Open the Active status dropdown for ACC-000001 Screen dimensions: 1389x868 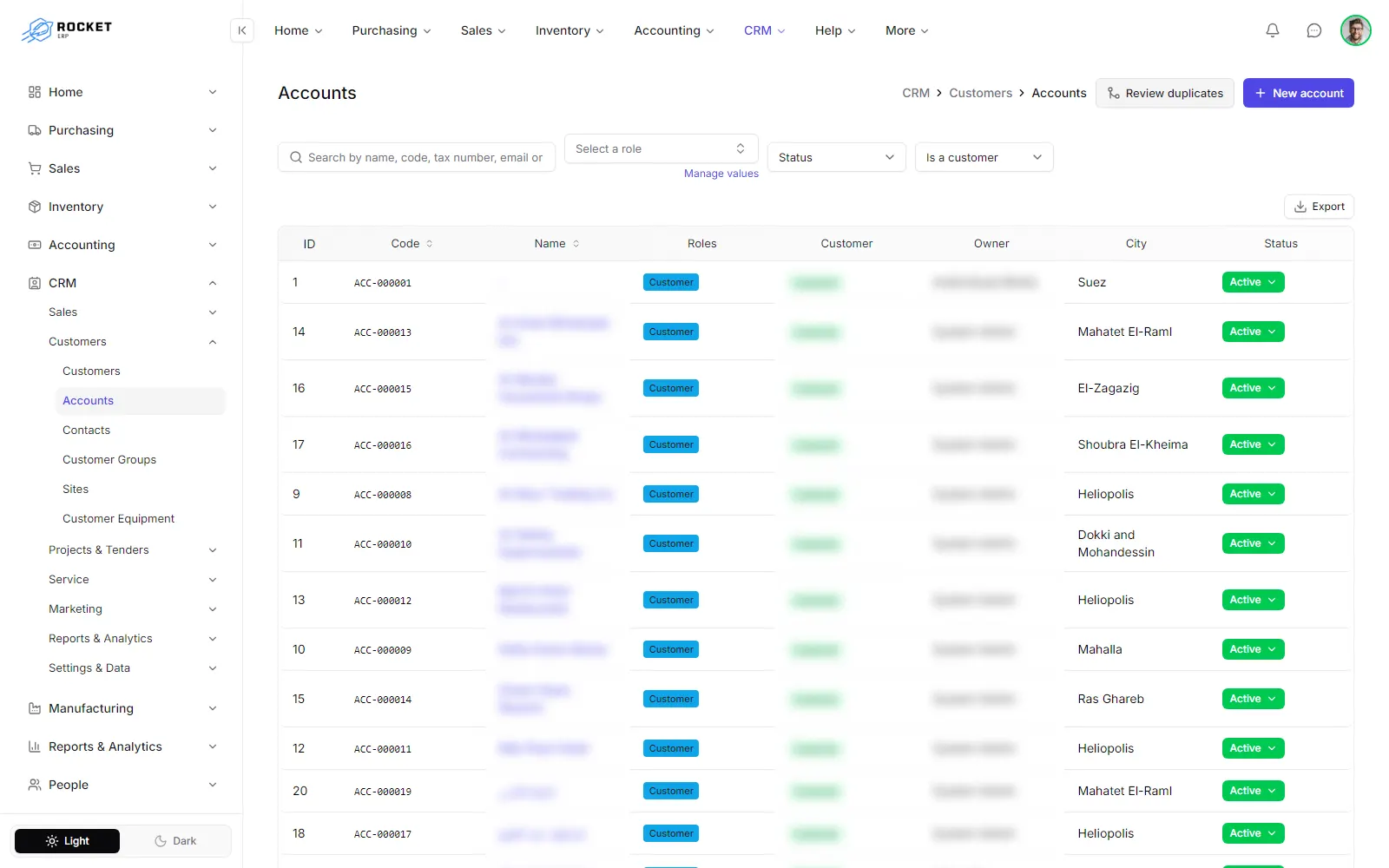click(1253, 282)
